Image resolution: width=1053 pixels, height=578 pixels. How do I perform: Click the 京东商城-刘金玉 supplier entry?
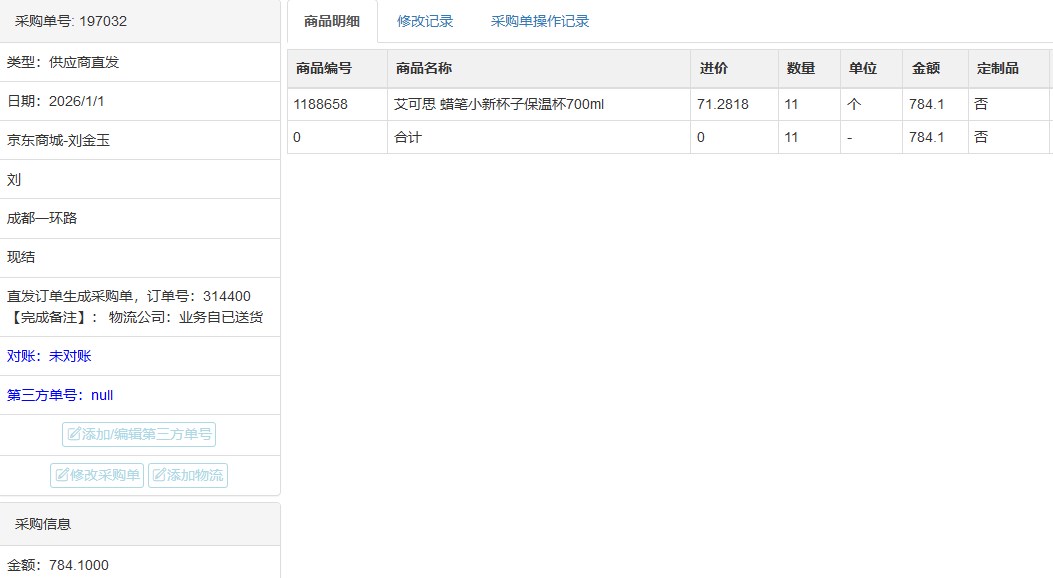pos(58,140)
